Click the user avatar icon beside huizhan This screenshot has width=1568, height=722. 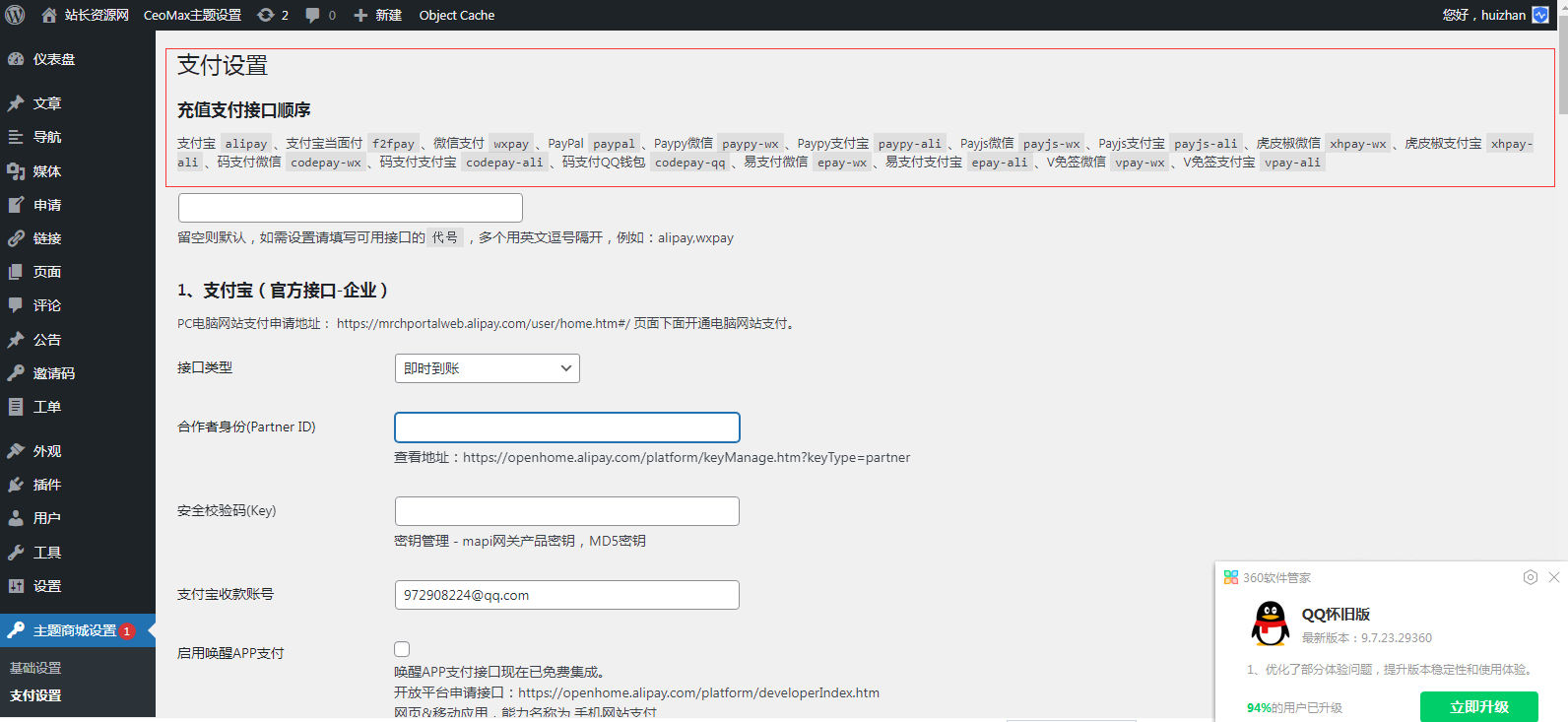point(1540,15)
